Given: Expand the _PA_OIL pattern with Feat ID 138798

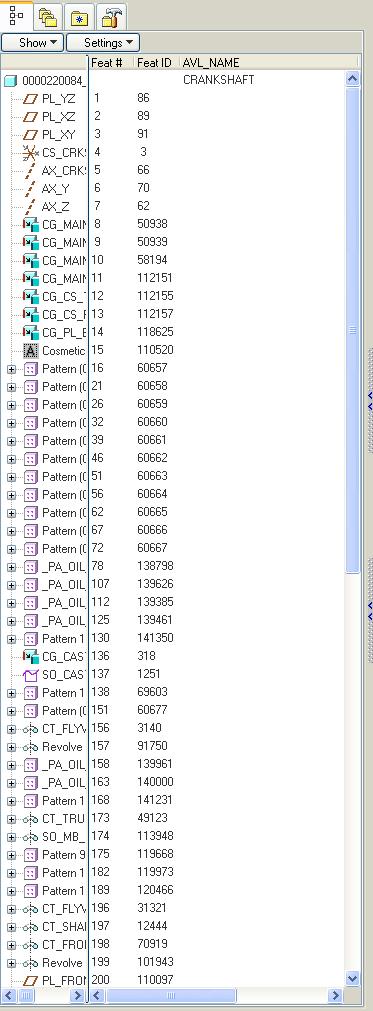Looking at the screenshot, I should coord(11,567).
